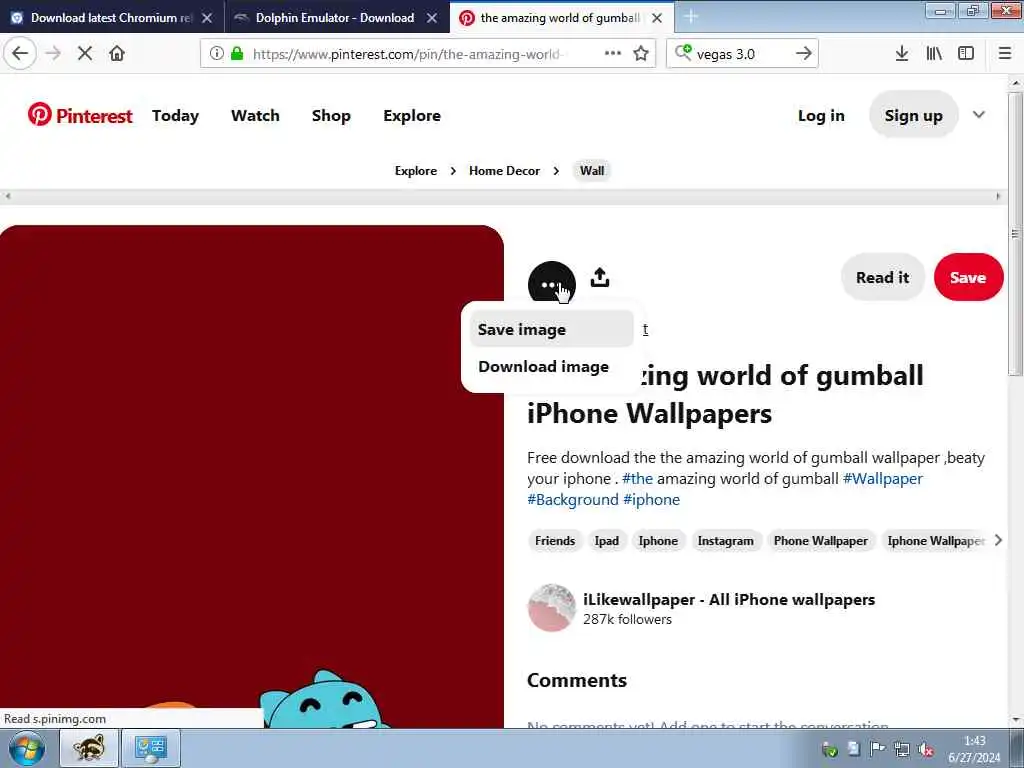1024x768 pixels.
Task: Click the #Wallpaper hashtag link
Action: point(882,479)
